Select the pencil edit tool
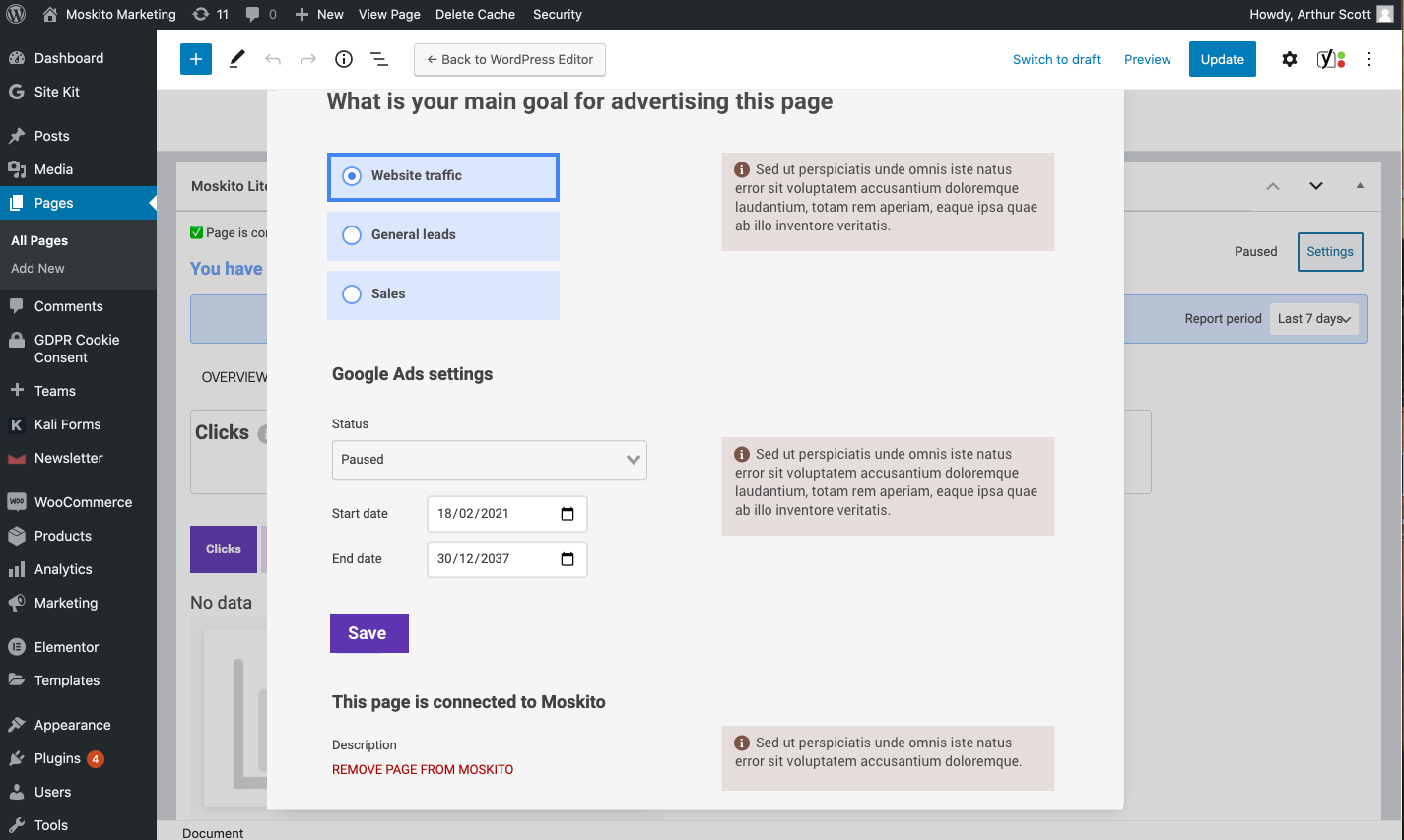Image resolution: width=1404 pixels, height=840 pixels. pos(237,59)
